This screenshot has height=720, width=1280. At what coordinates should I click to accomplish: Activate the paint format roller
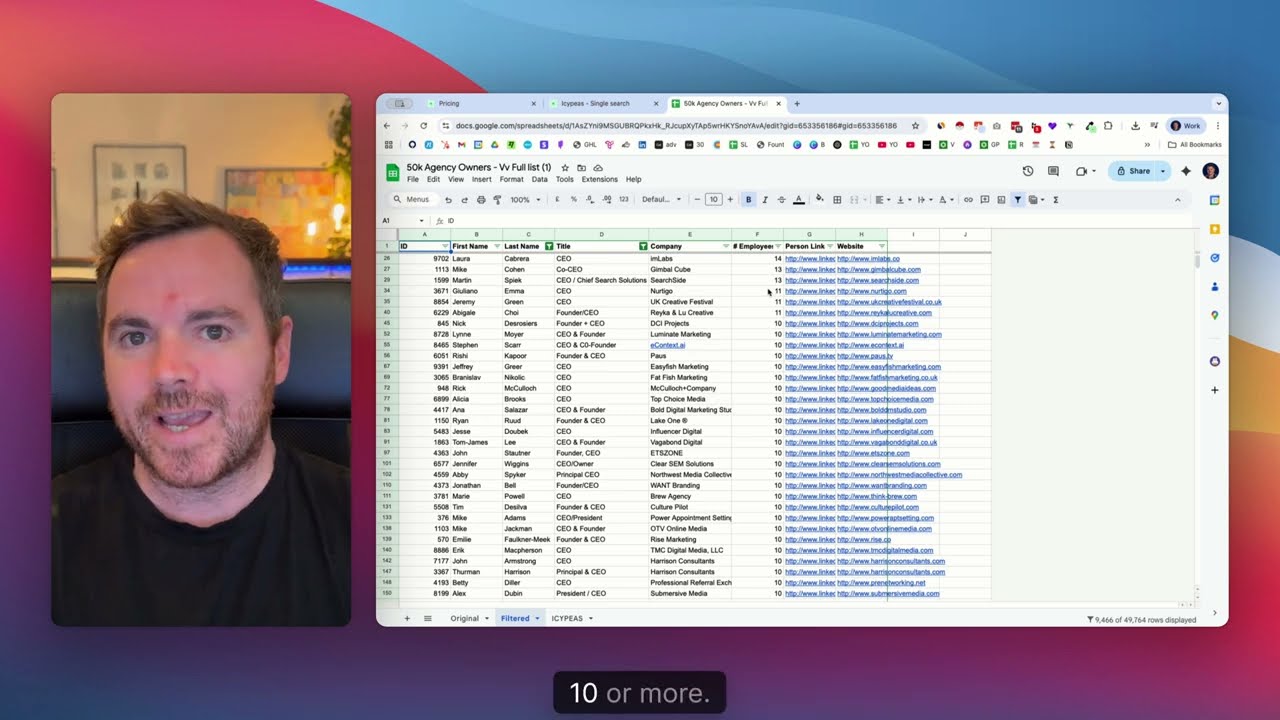[x=497, y=200]
